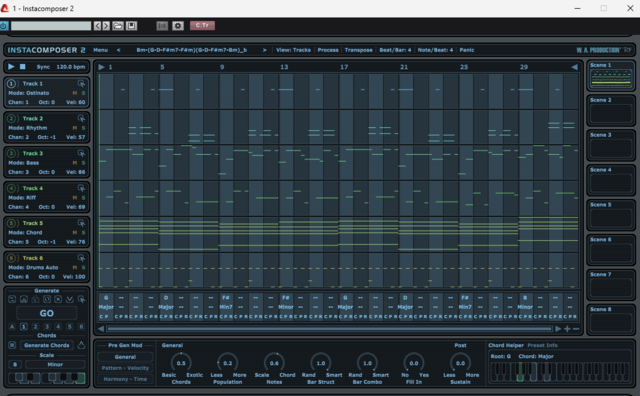This screenshot has width=640, height=396.
Task: Click the triangle icon right of Generate Chords
Action: (81, 345)
